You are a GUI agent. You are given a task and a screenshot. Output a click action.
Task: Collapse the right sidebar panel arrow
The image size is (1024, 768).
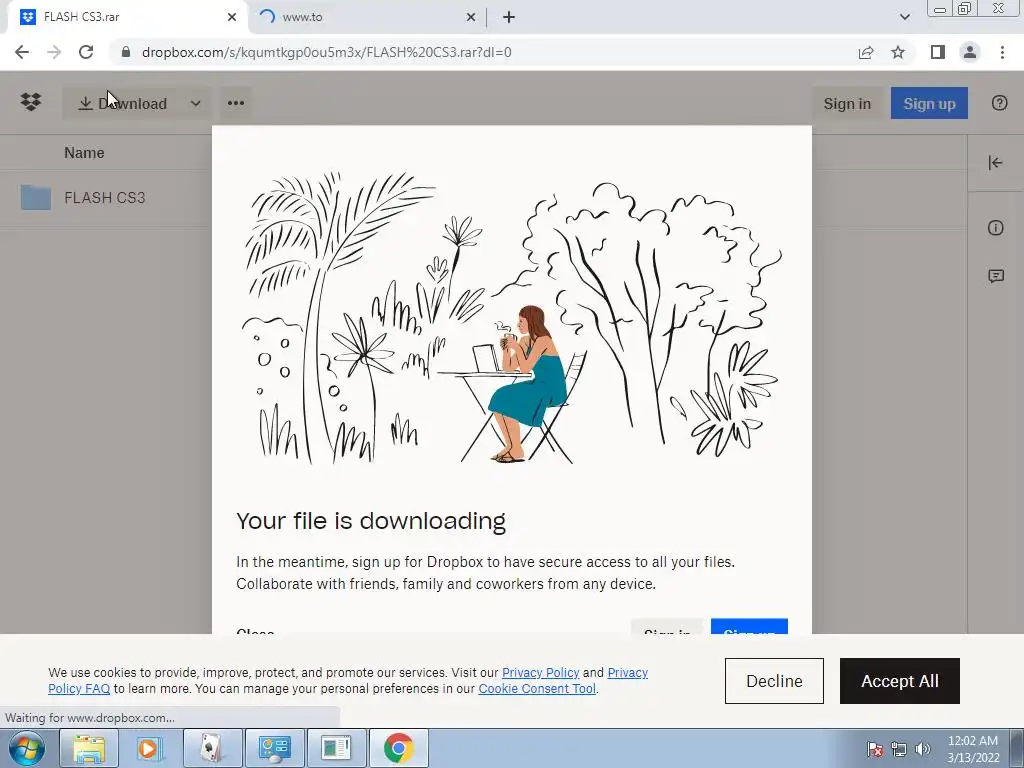pos(995,163)
